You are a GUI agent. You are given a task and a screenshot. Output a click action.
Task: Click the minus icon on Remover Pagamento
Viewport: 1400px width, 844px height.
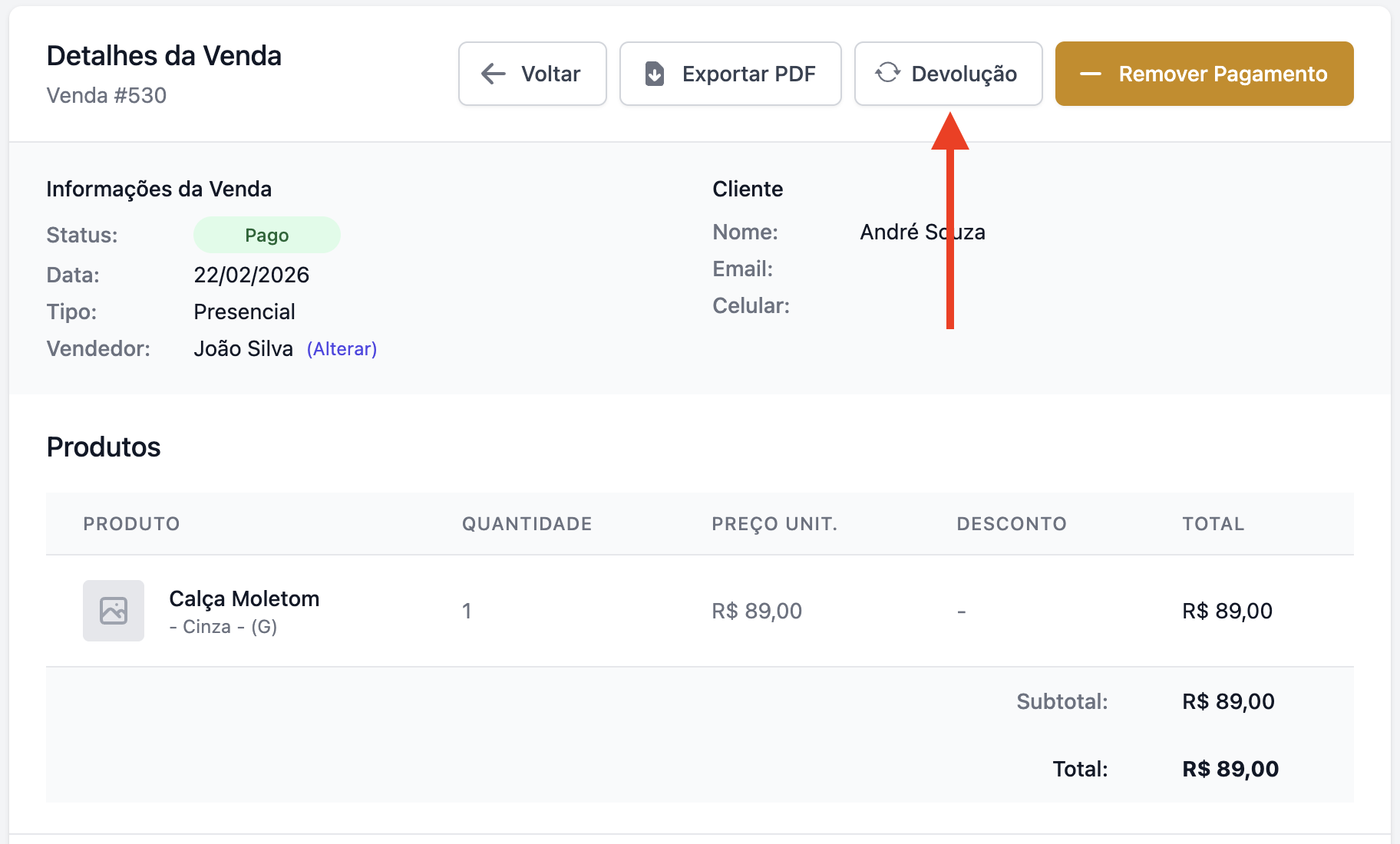click(x=1090, y=74)
